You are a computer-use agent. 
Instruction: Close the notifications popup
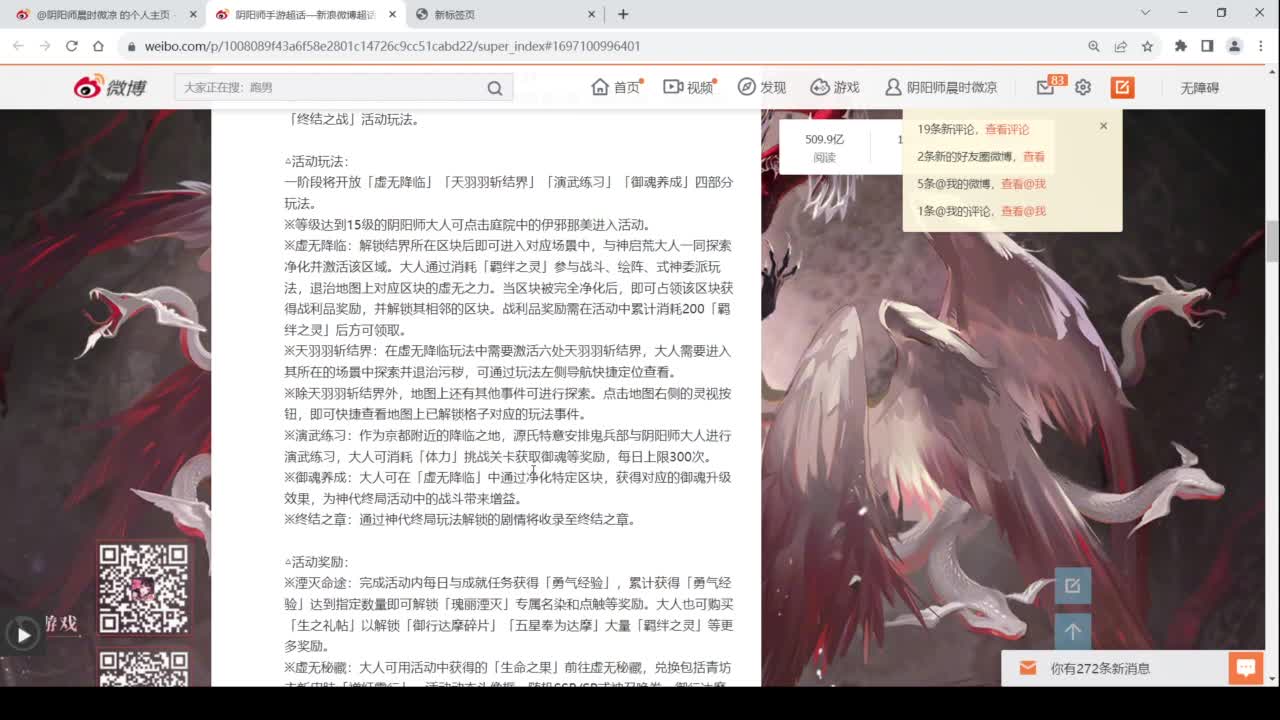tap(1103, 126)
